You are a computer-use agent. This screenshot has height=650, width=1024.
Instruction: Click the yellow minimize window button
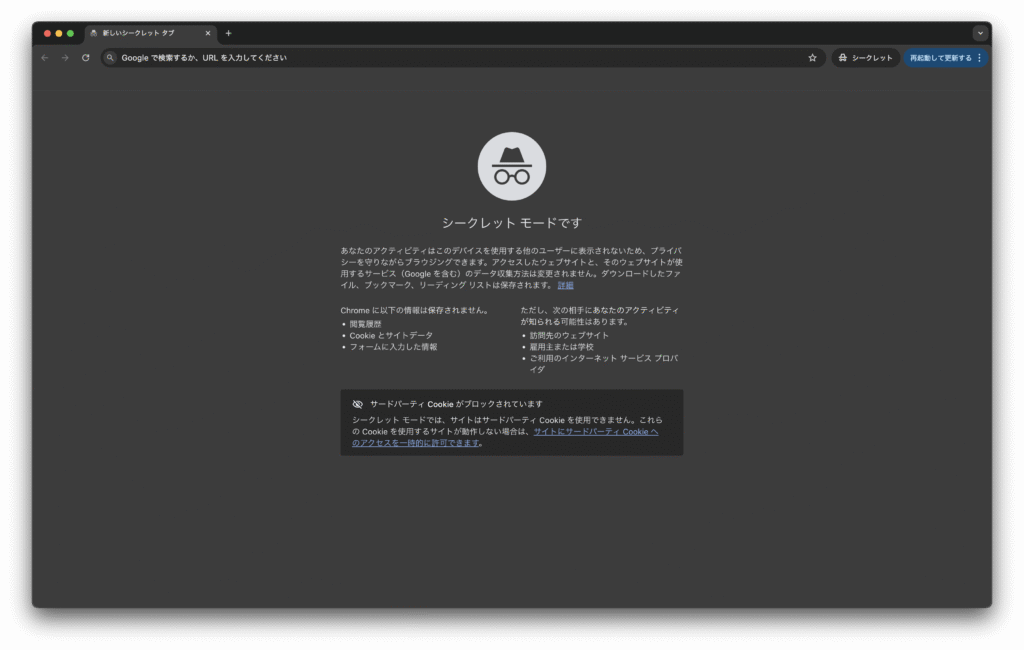[x=59, y=33]
